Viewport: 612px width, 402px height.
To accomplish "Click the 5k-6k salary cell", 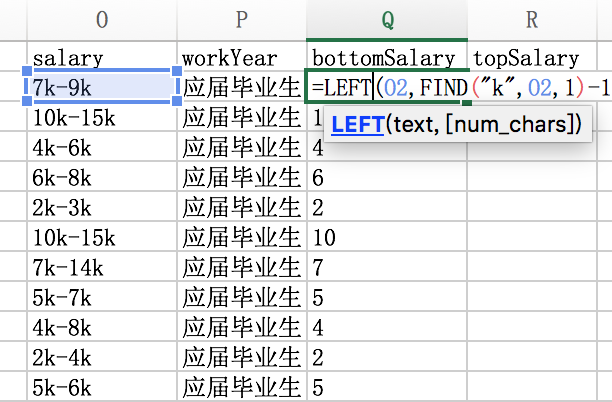I will point(102,386).
